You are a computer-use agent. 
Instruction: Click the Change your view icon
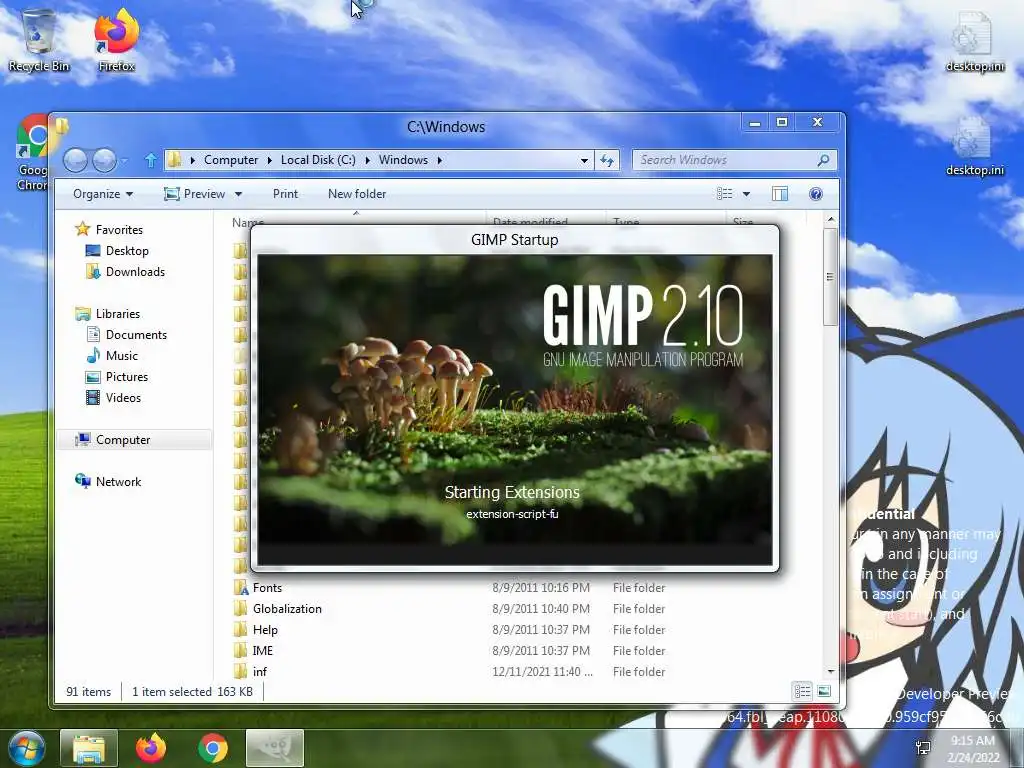[x=725, y=194]
